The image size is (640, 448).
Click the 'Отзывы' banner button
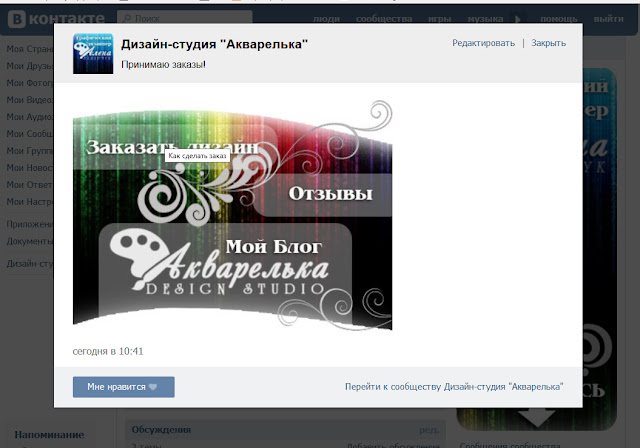click(x=322, y=195)
